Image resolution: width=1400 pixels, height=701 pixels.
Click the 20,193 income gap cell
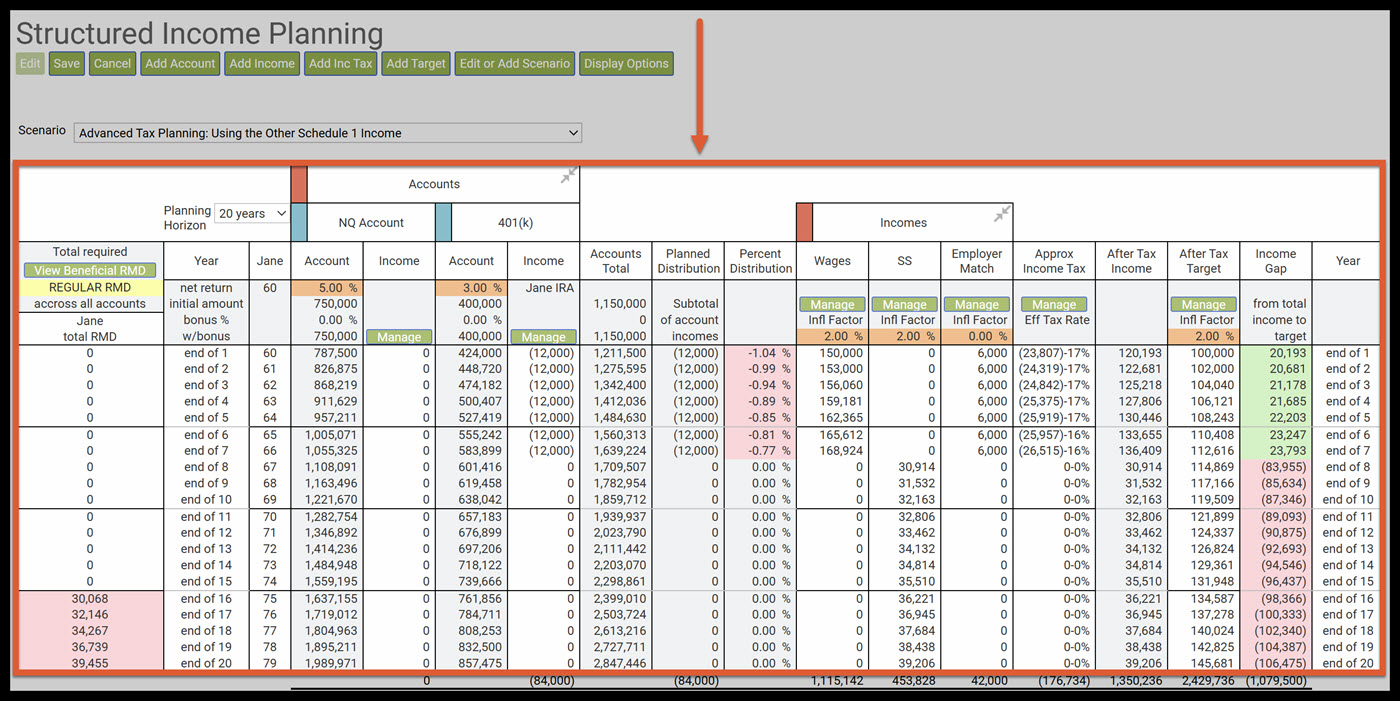[1275, 353]
